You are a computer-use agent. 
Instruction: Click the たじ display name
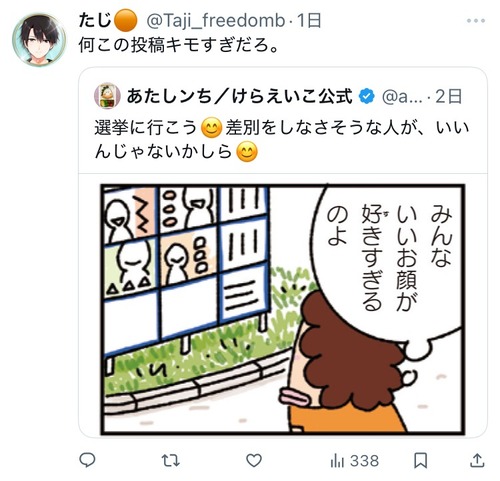(95, 20)
